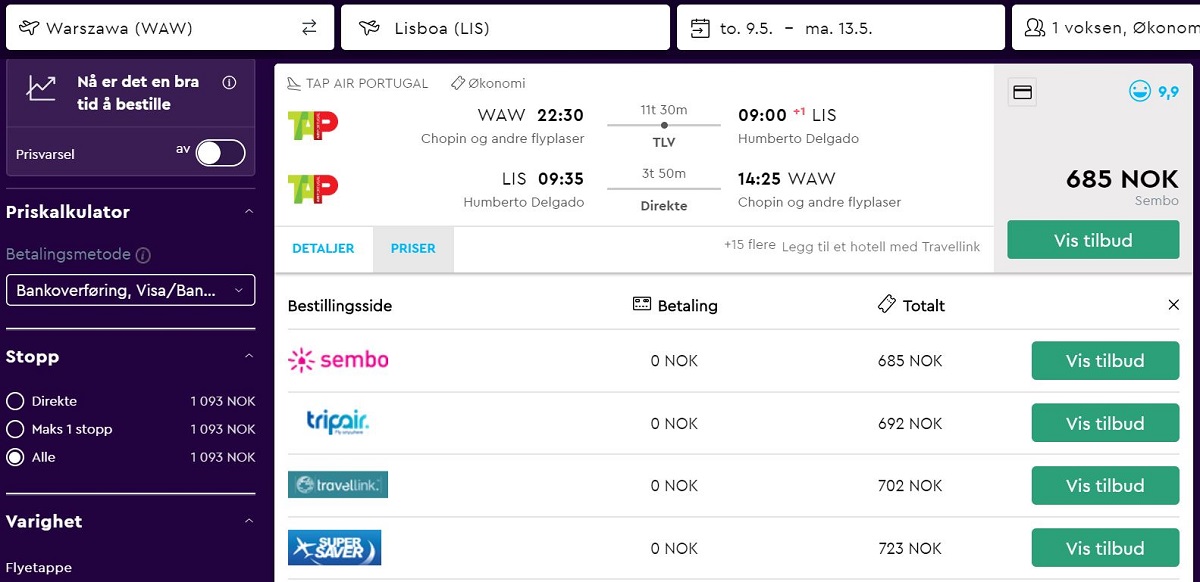The height and width of the screenshot is (582, 1200).
Task: Select the Direkte stops option
Action: [15, 401]
